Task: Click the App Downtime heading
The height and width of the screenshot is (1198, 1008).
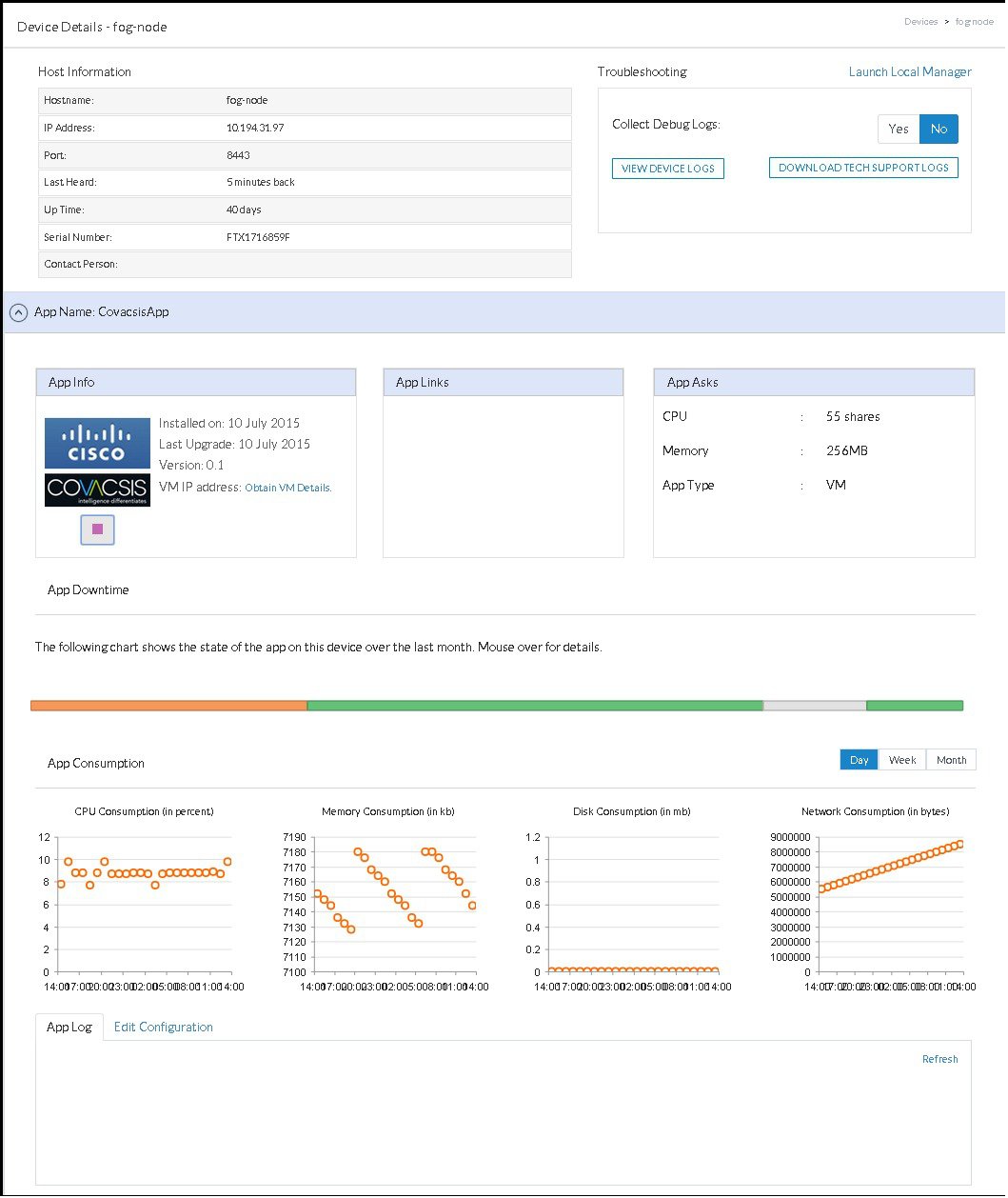Action: click(x=89, y=589)
